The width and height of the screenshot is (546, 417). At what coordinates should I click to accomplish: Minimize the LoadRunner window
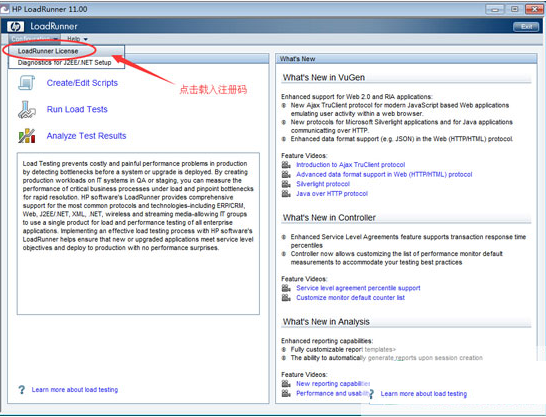click(494, 9)
